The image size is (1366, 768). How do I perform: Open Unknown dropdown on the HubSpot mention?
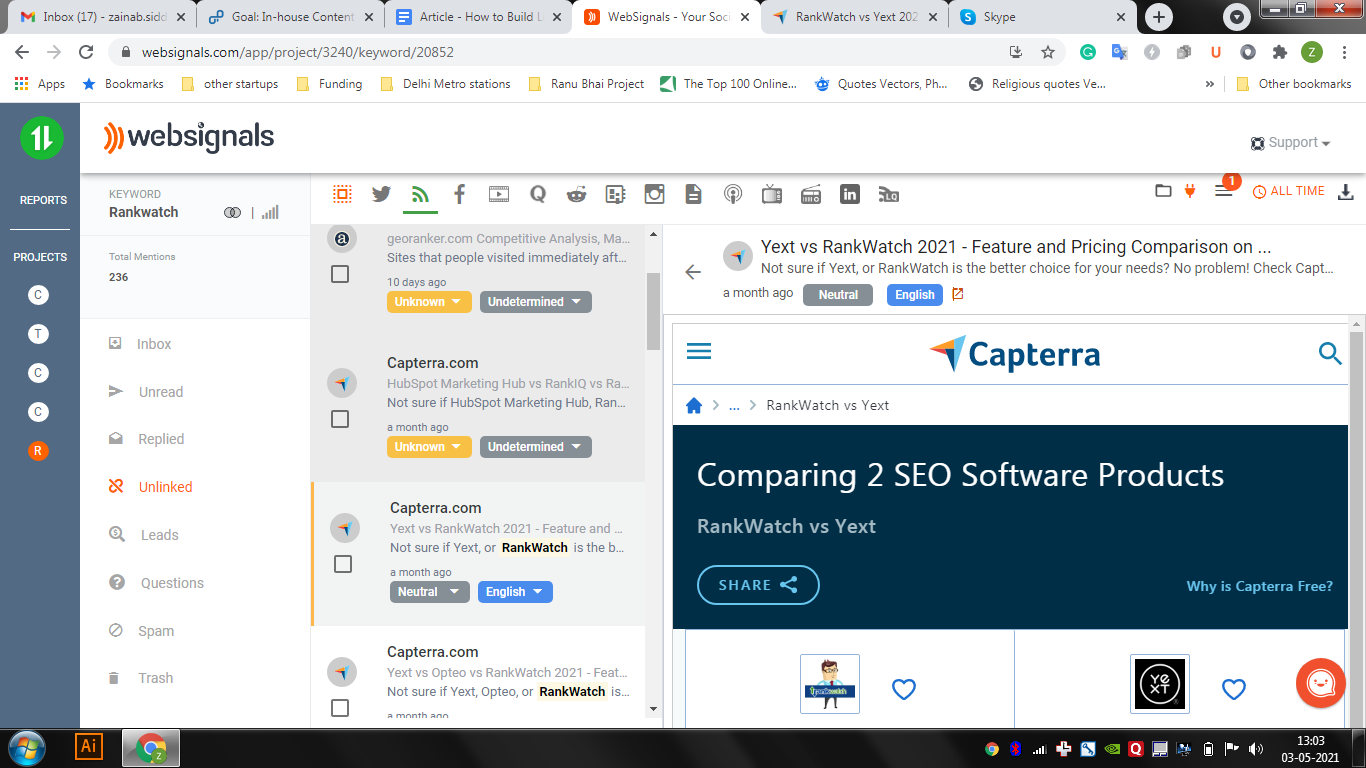click(x=429, y=447)
